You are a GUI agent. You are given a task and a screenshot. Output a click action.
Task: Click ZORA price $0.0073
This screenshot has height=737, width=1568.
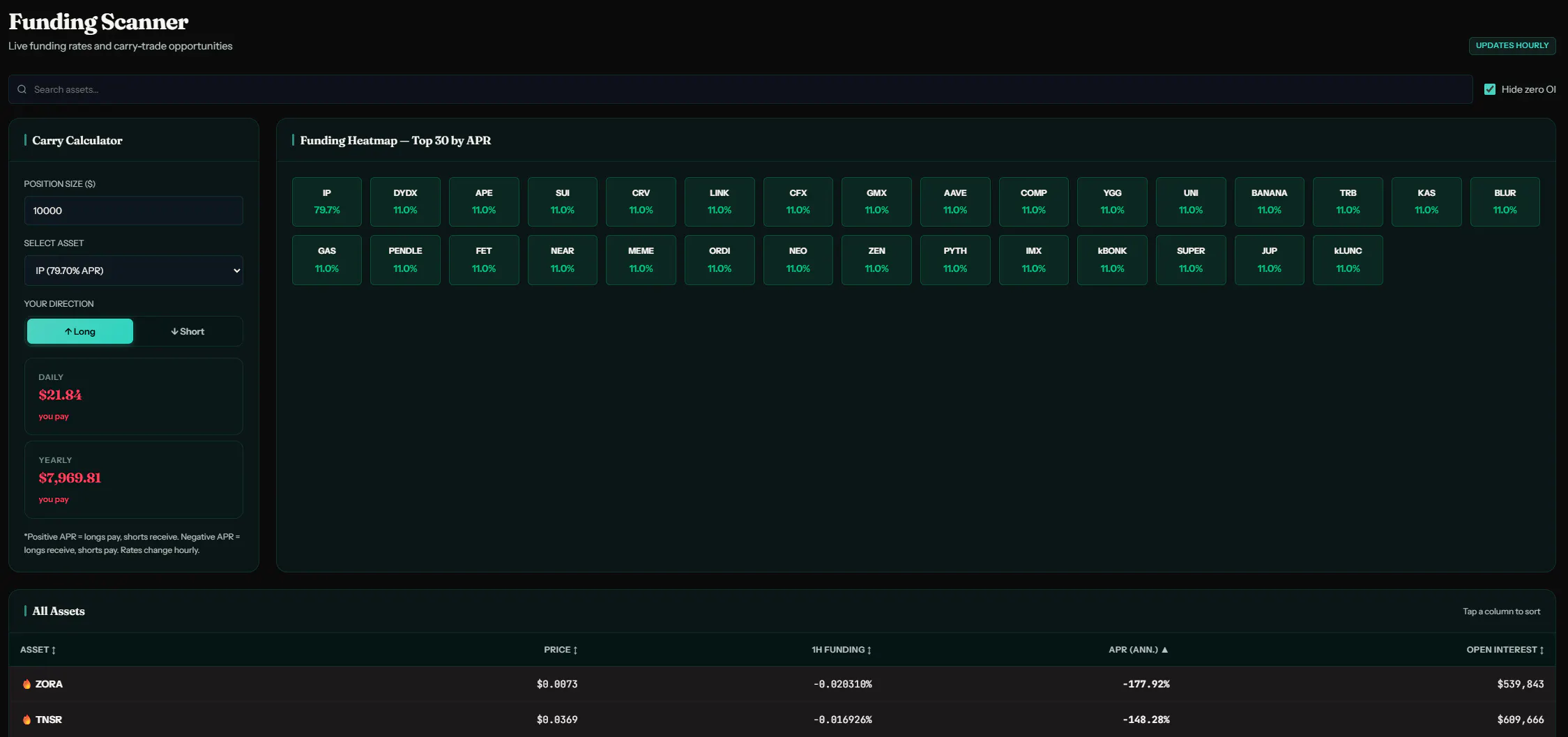coord(557,684)
